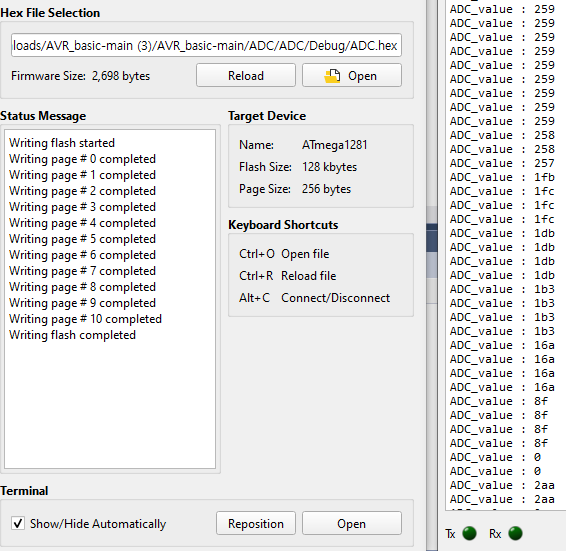Select 'Writing page # 0 completed' line

pyautogui.click(x=82, y=159)
